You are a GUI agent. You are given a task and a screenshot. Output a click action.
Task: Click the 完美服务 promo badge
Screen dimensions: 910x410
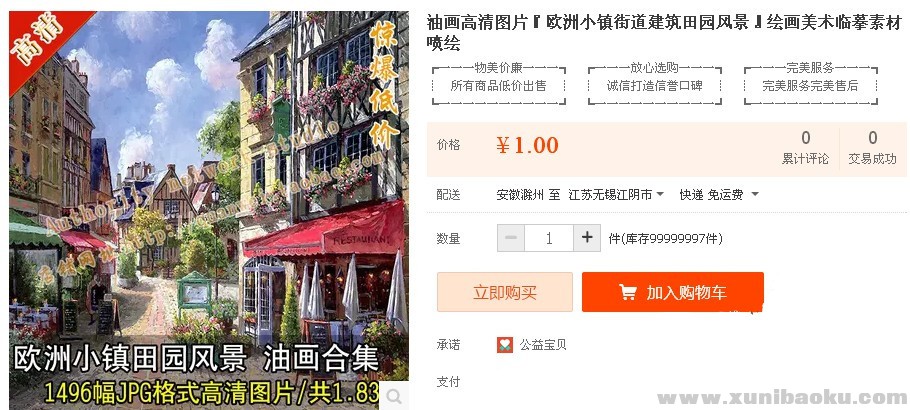[x=811, y=85]
